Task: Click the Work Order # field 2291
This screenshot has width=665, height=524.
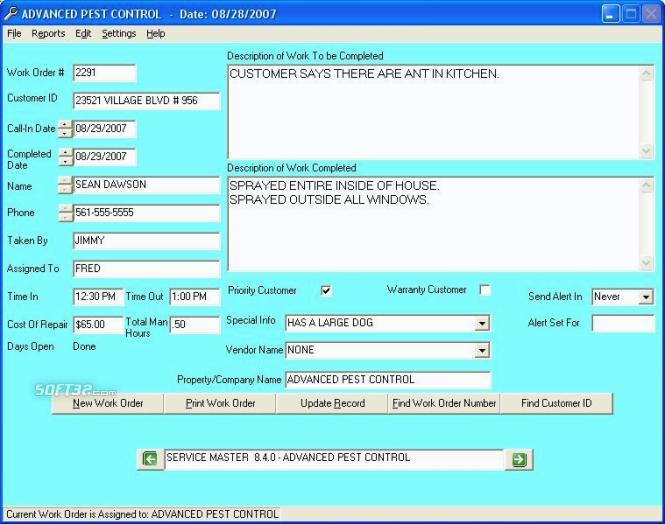Action: (104, 73)
